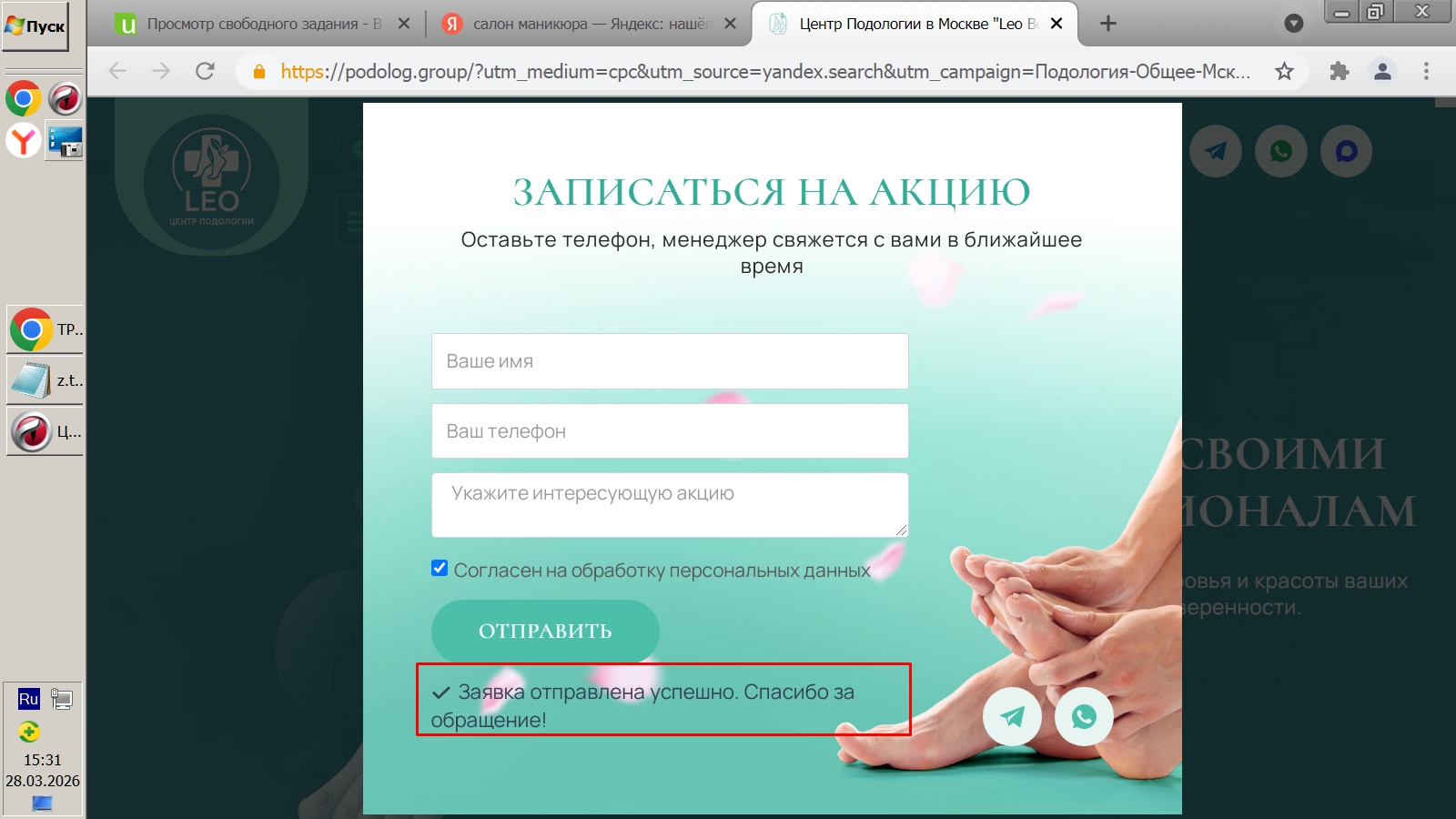Click the header chat bubble icon

coord(1347,151)
